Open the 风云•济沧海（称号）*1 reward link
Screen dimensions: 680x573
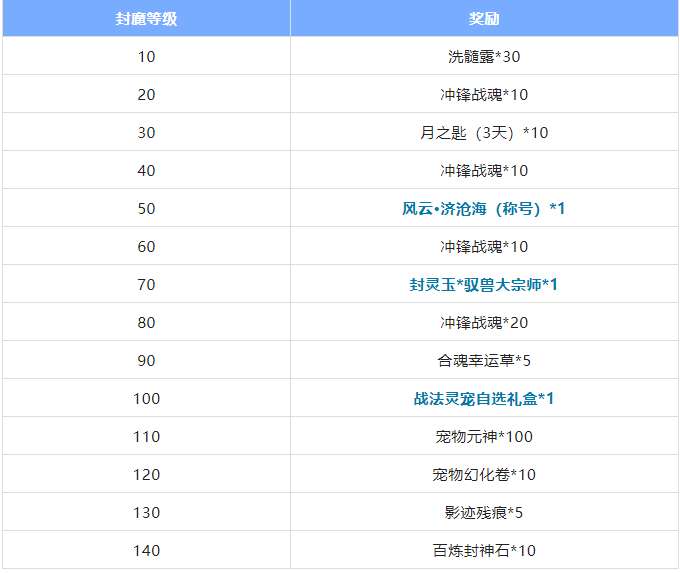click(x=484, y=209)
